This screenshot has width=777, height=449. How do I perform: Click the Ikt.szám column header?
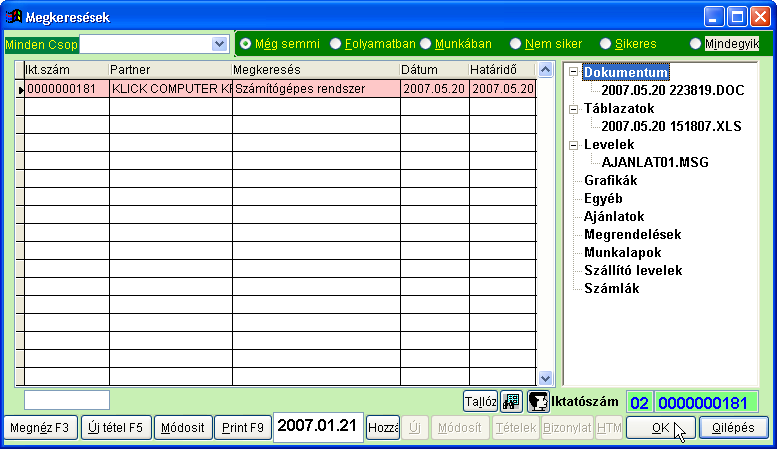pos(66,70)
